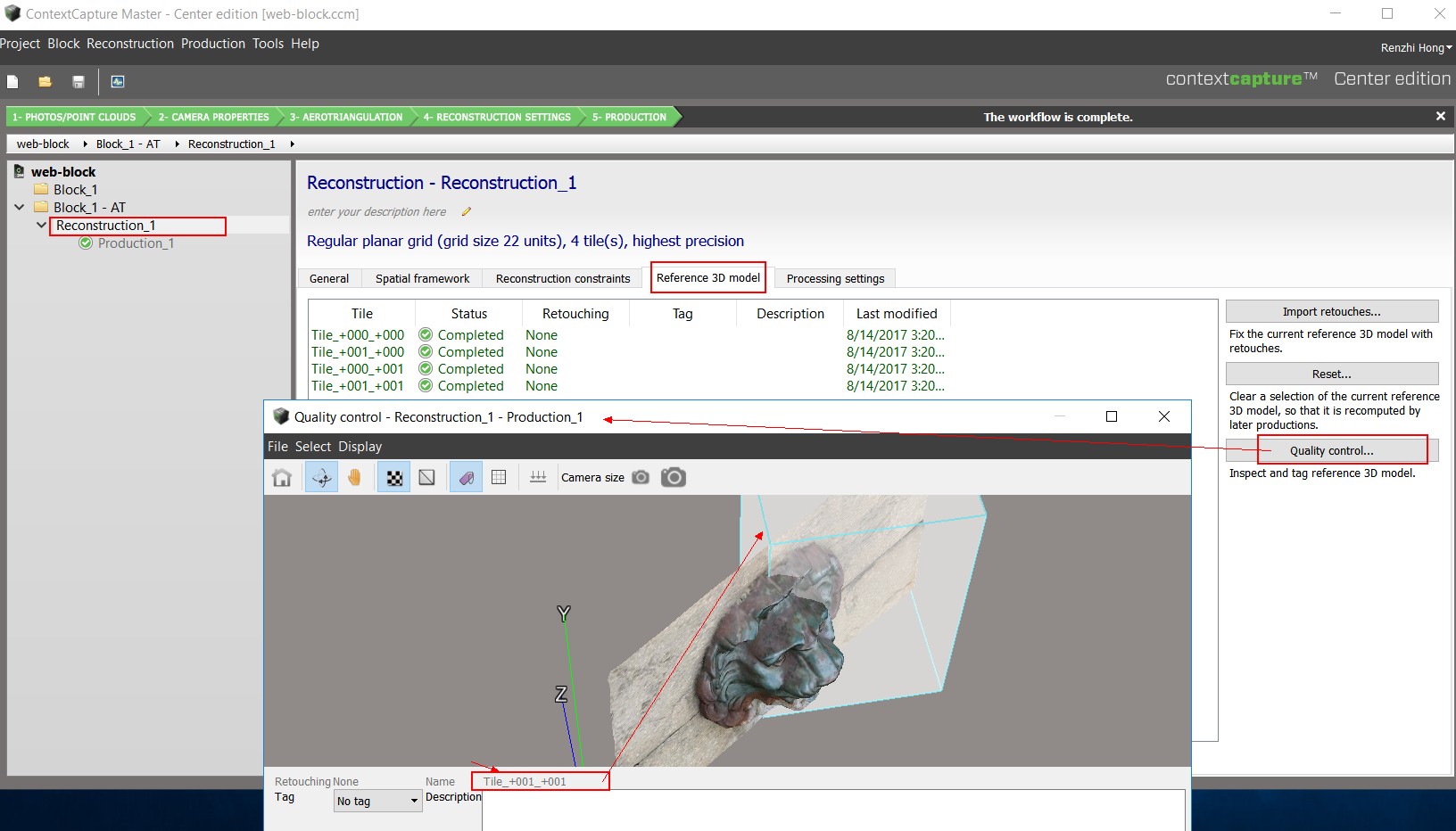The width and height of the screenshot is (1456, 831).
Task: Go to workflow step 2 Camera Properties
Action: point(214,117)
